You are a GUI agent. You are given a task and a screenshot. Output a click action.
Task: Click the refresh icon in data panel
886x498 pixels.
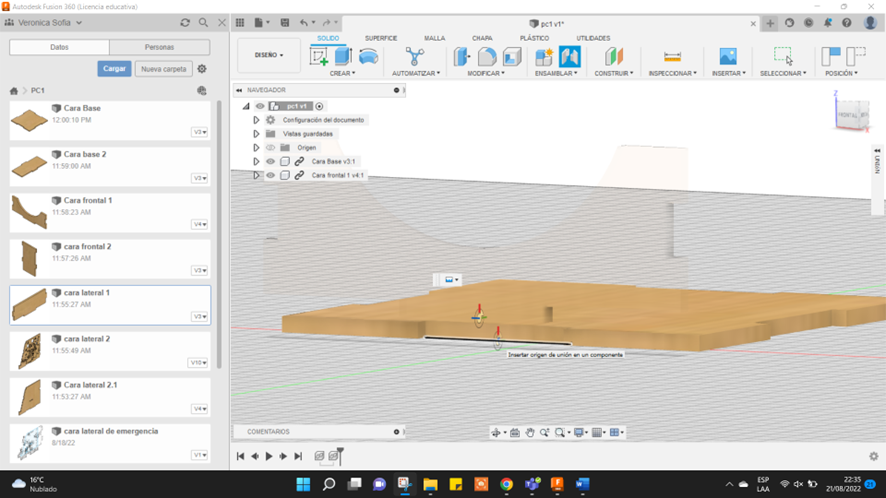point(185,23)
